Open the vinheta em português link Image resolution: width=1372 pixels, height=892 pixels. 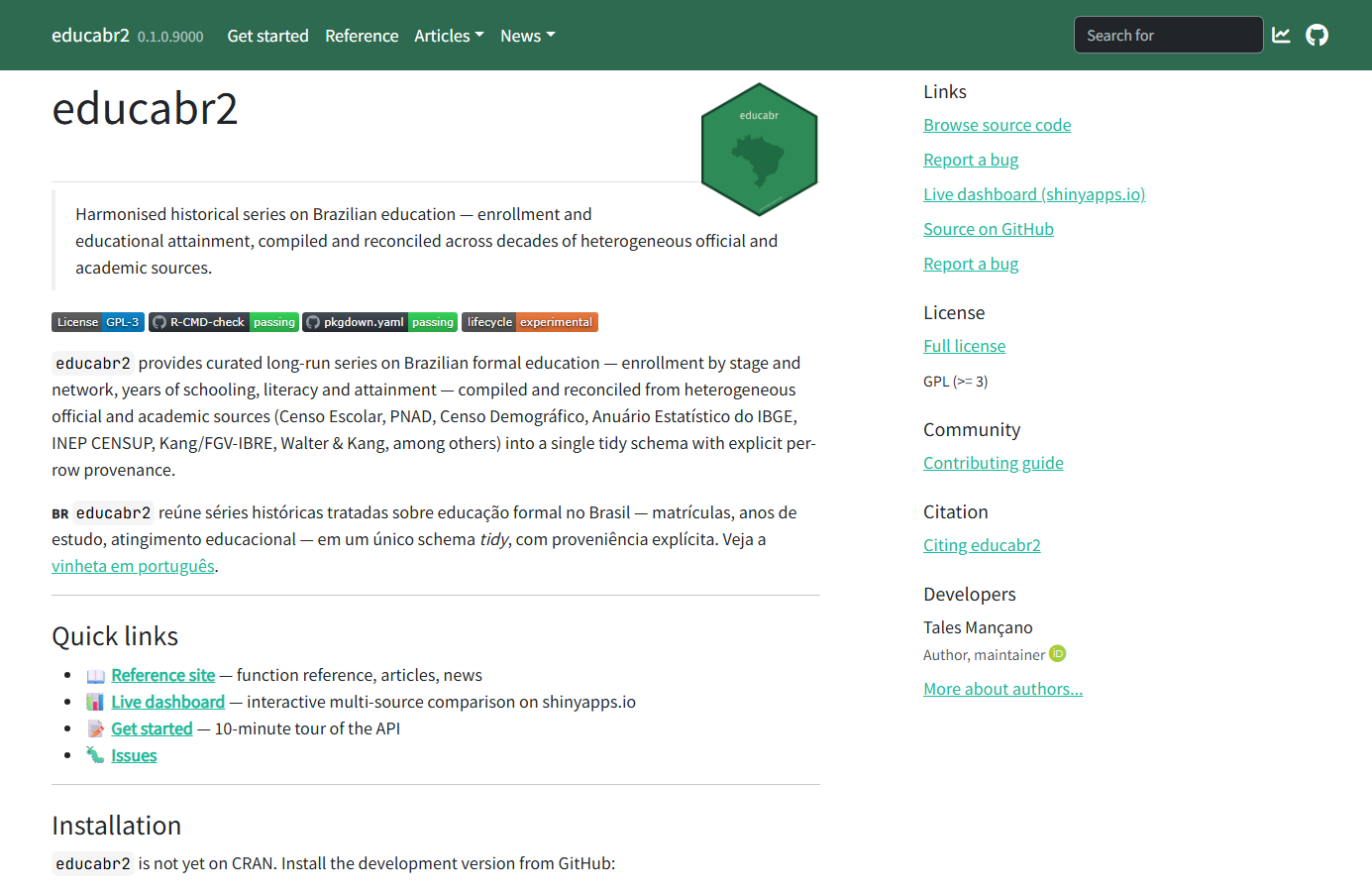tap(133, 566)
